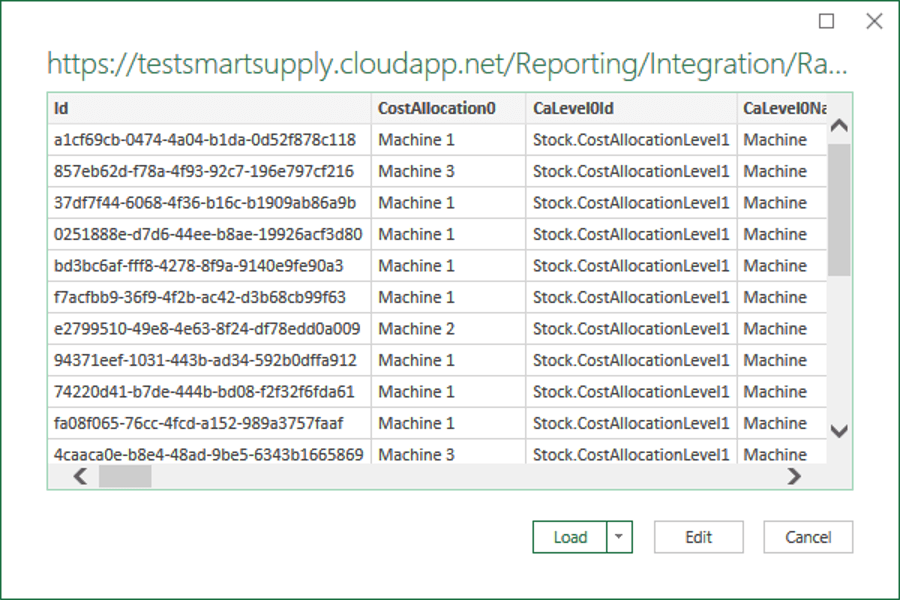Screen dimensions: 900x600
Task: Maximize the dialog window
Action: [x=826, y=21]
